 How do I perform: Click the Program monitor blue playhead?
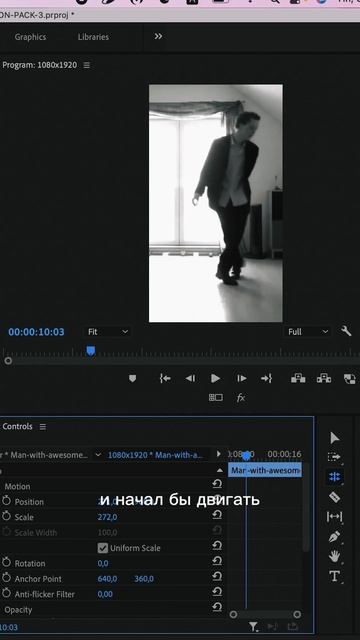91,351
